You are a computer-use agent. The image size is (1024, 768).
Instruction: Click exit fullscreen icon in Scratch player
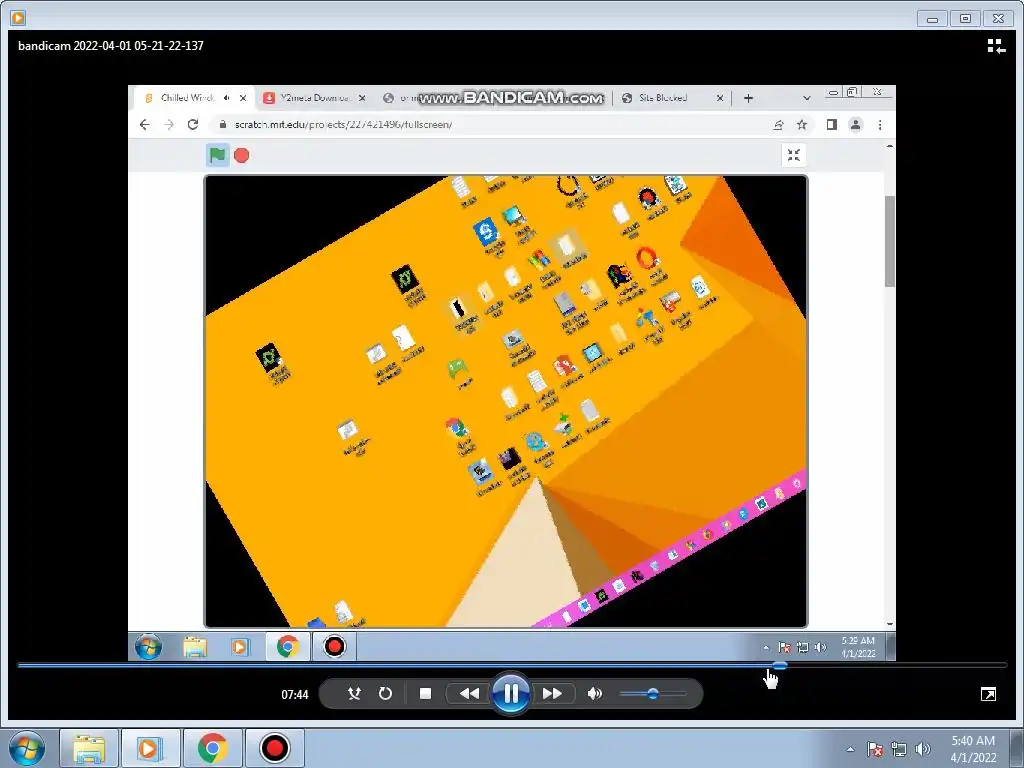click(x=793, y=155)
